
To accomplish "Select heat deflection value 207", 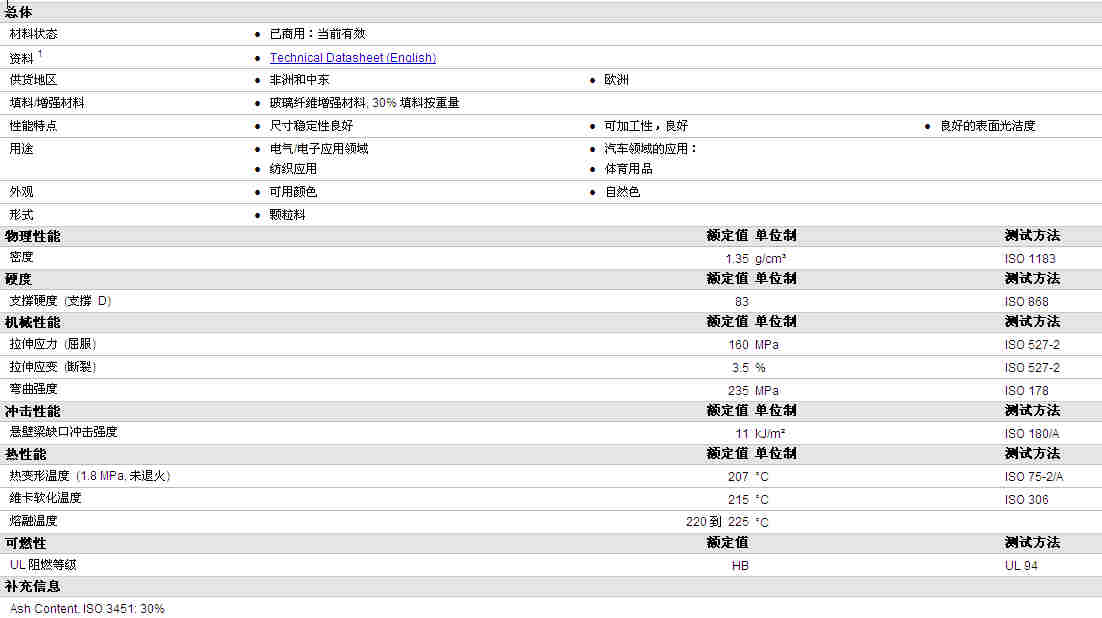I will 738,477.
